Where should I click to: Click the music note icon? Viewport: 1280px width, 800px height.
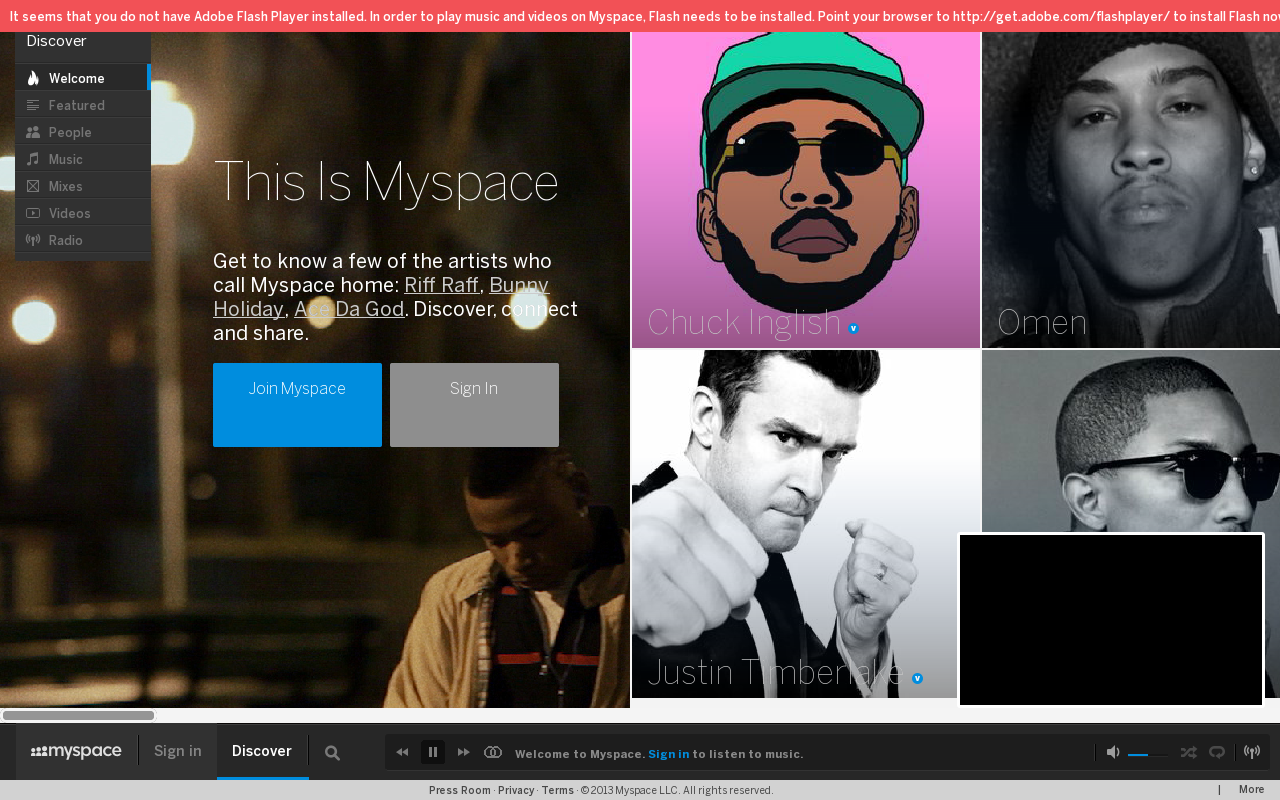point(33,159)
